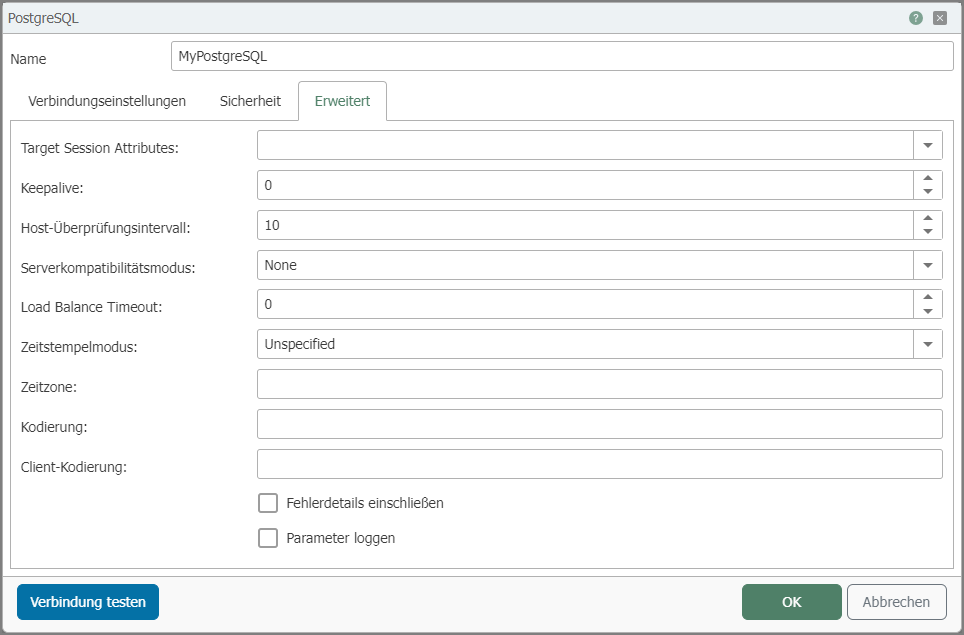Toggle Parameter loggen checkbox
Viewport: 964px width, 635px height.
tap(268, 538)
